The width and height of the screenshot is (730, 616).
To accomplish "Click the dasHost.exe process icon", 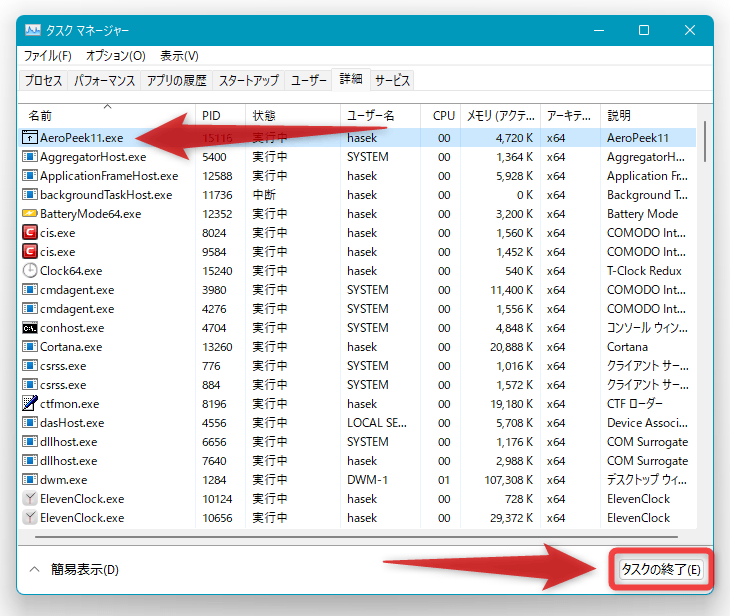I will pyautogui.click(x=30, y=423).
